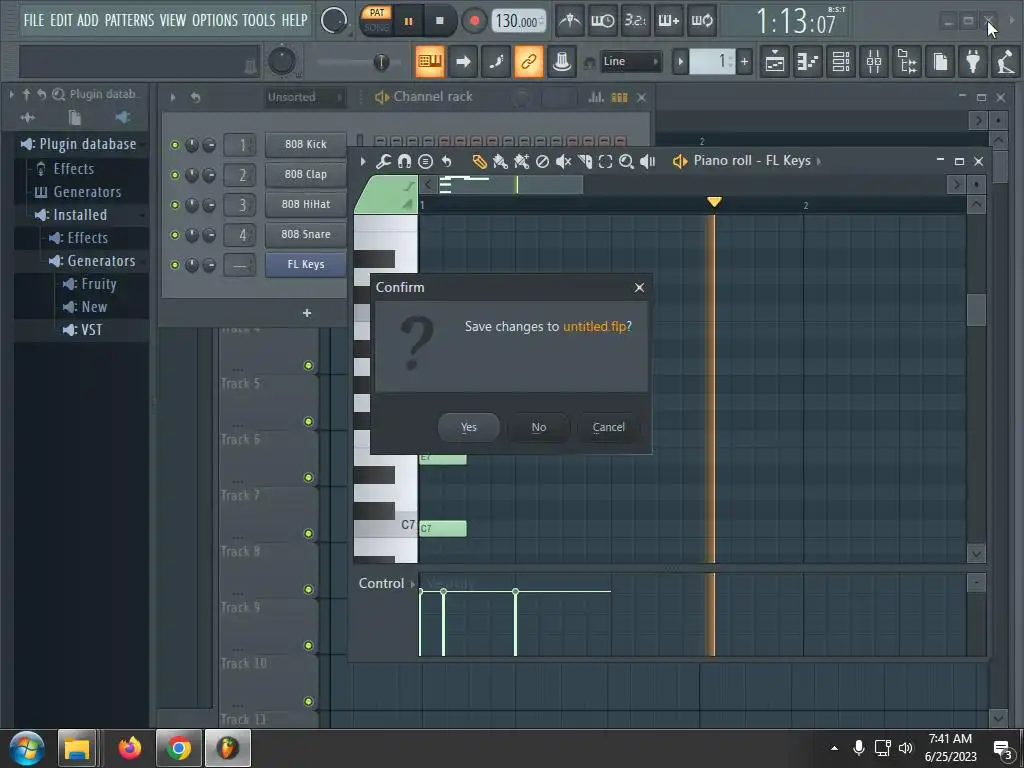
Task: Toggle the metronome icon
Action: pyautogui.click(x=569, y=21)
